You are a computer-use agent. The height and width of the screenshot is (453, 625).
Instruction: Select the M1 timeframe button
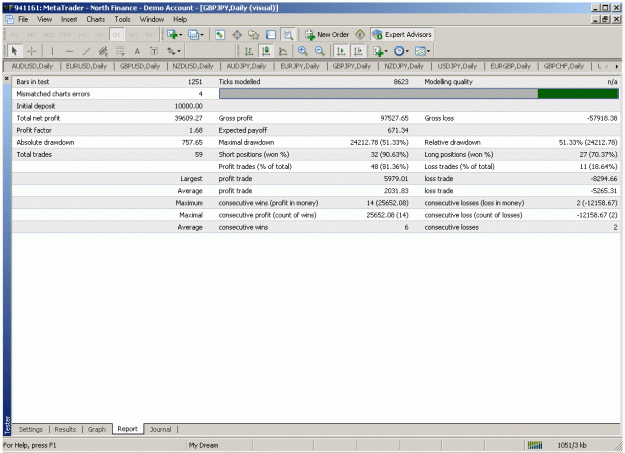click(x=14, y=35)
